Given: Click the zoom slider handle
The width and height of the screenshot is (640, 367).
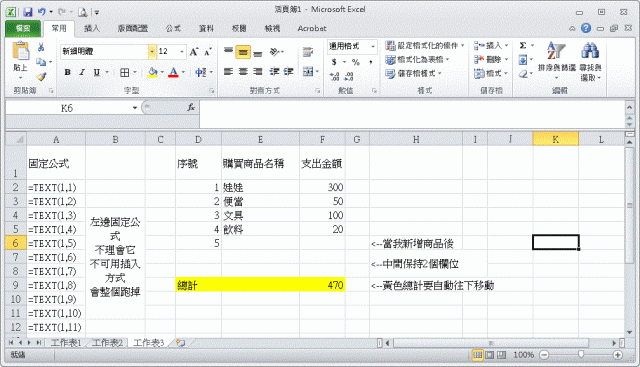Looking at the screenshot, I should [x=581, y=355].
